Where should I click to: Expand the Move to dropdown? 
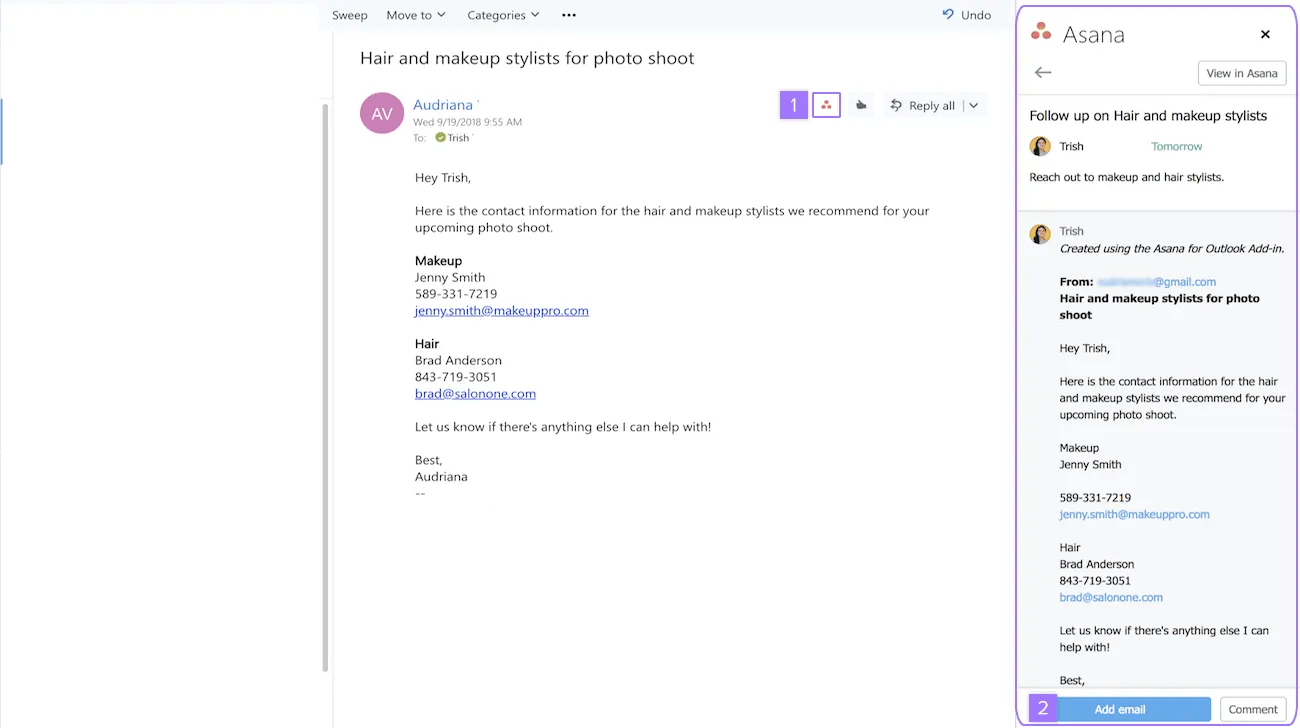pyautogui.click(x=415, y=15)
